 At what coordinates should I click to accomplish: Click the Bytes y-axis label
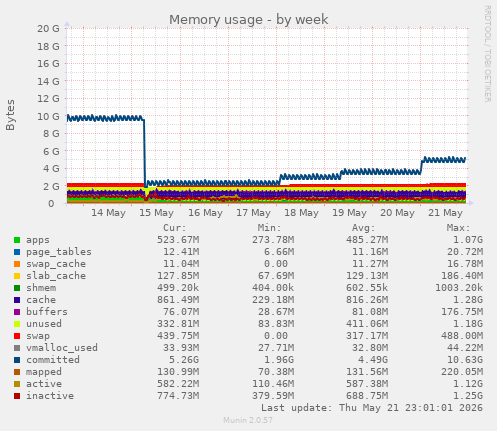[10, 115]
